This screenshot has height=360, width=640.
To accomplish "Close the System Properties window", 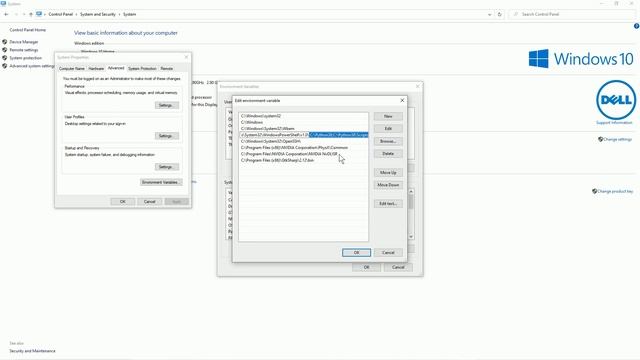I will coord(186,57).
